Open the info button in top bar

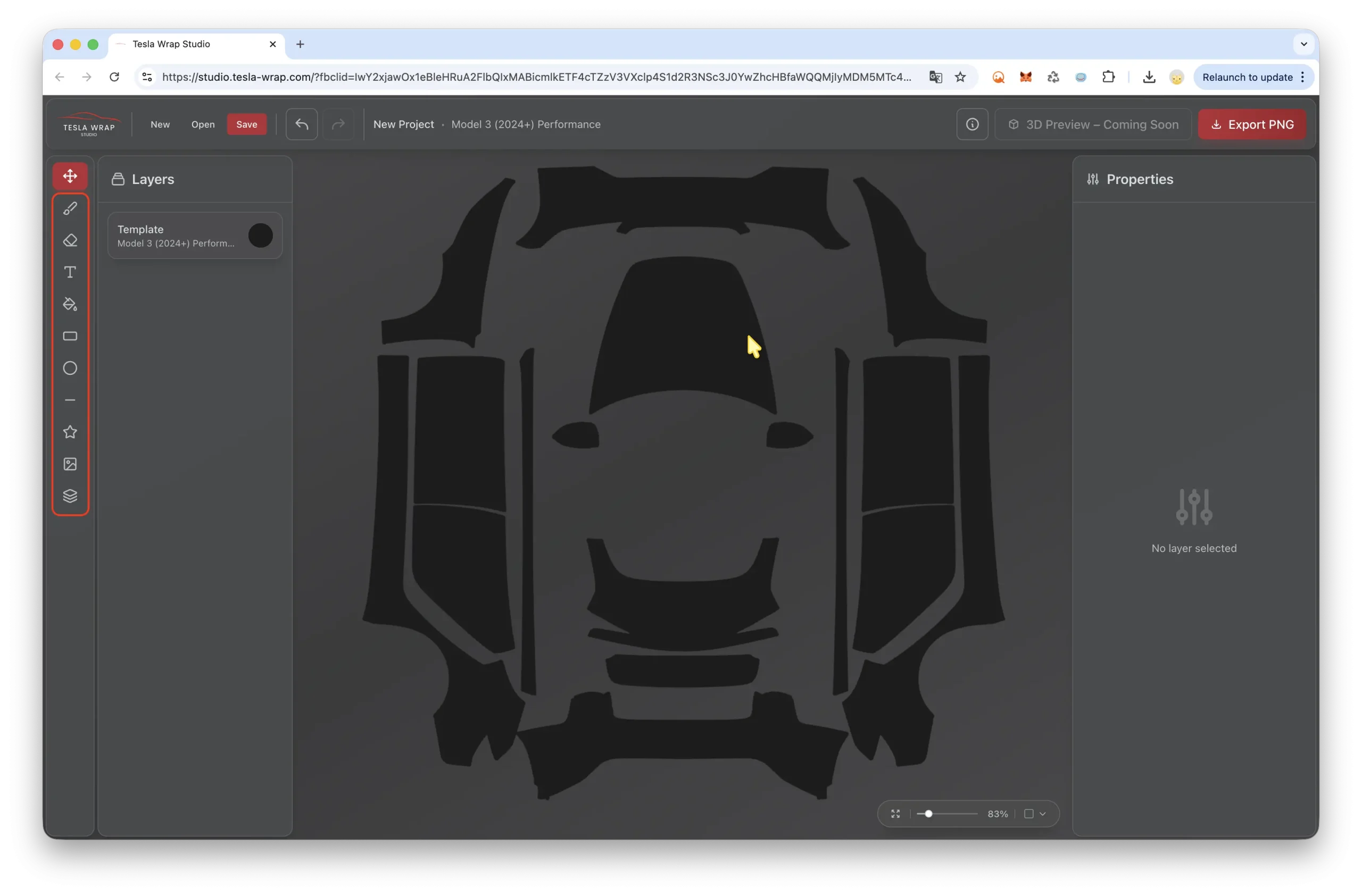(x=971, y=124)
